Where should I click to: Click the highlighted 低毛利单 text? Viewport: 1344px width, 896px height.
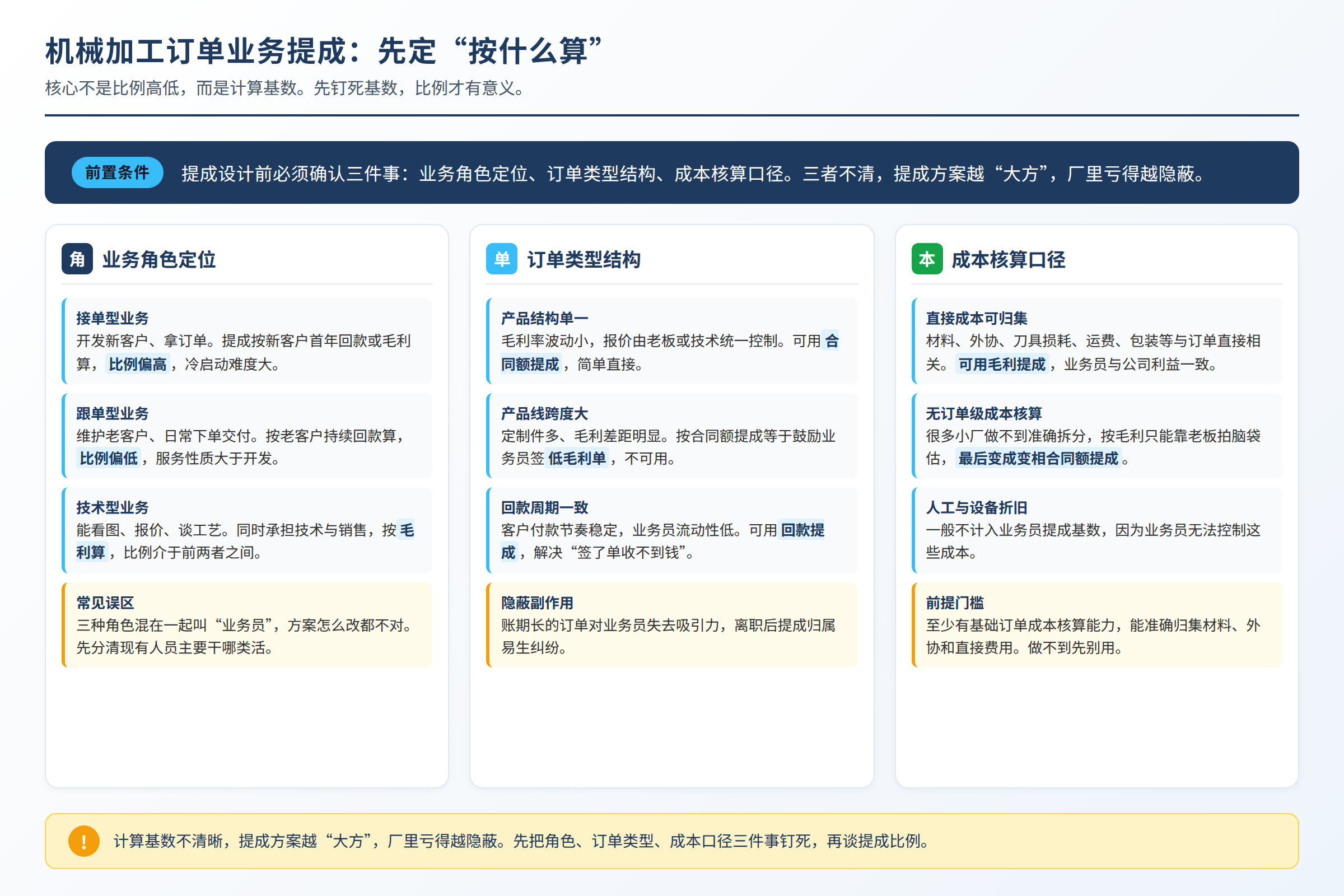coord(577,458)
